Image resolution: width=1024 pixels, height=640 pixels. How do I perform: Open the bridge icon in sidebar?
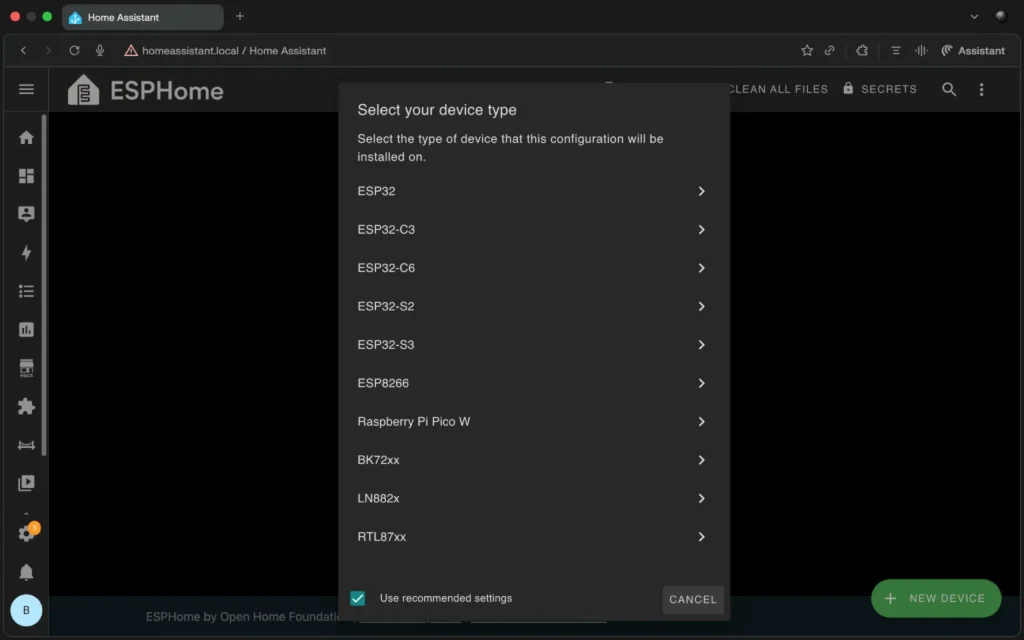coord(26,445)
